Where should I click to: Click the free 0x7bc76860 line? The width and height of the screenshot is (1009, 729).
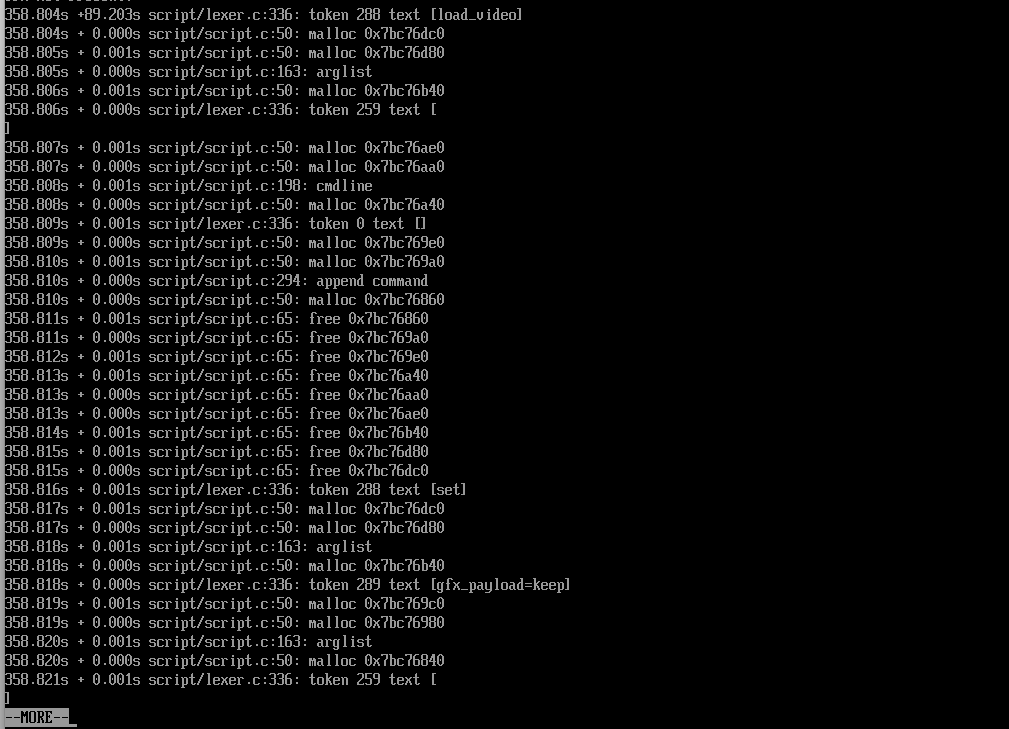(x=216, y=319)
